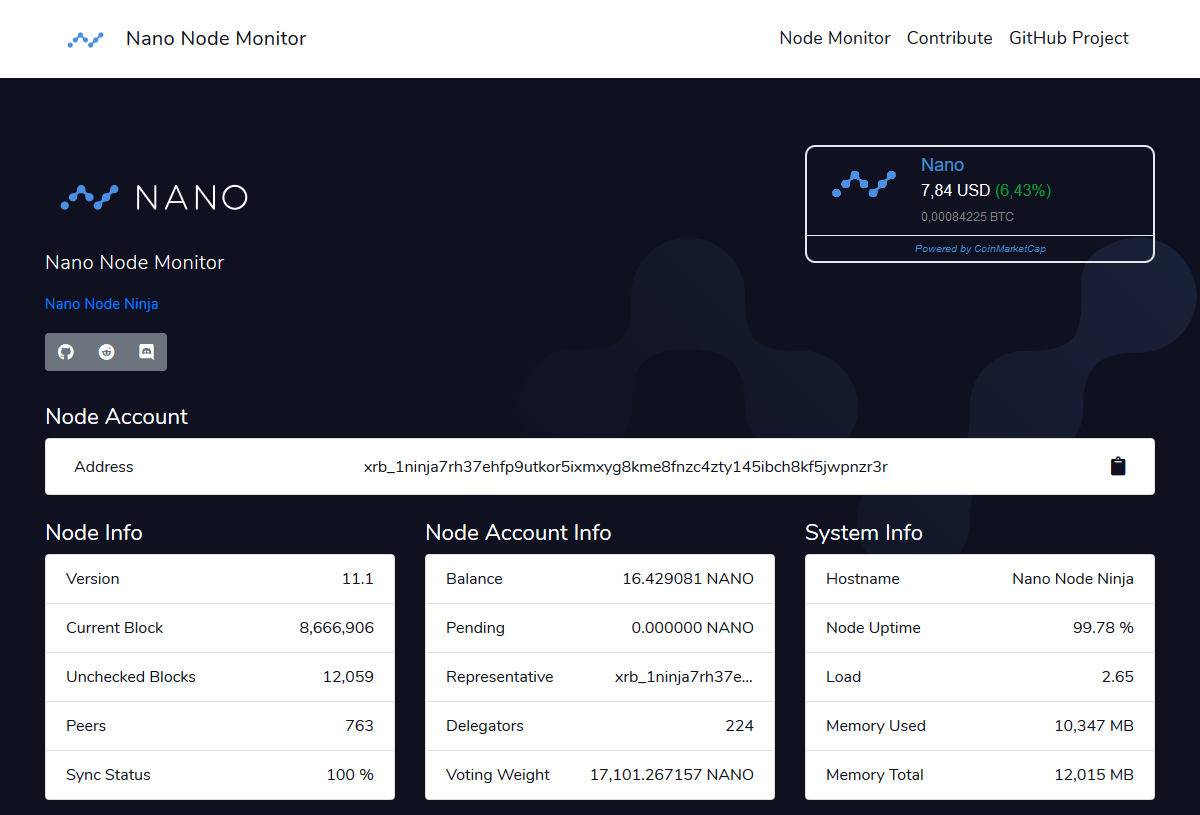Viewport: 1200px width, 815px height.
Task: Select the xrb_1ninja node address text
Action: coord(626,467)
